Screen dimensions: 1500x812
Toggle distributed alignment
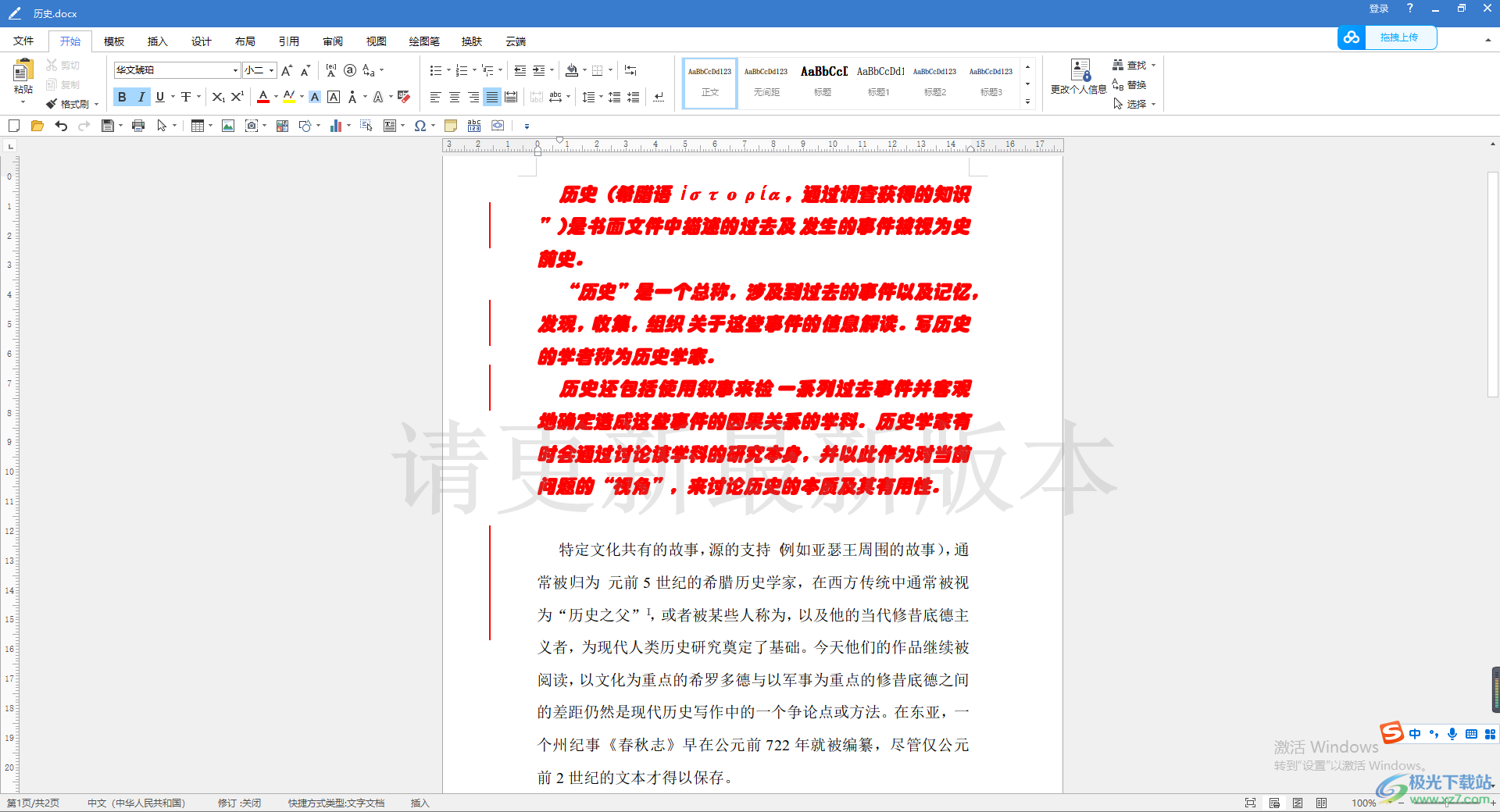pos(511,97)
